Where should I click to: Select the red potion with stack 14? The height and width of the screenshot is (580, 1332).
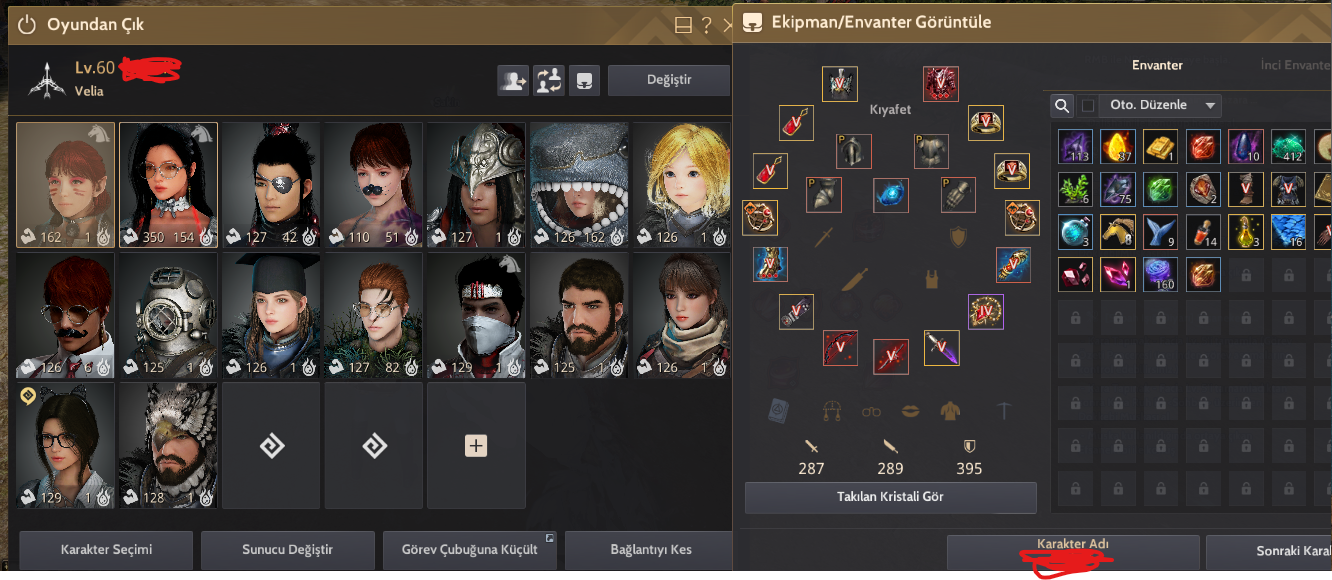click(x=1204, y=232)
